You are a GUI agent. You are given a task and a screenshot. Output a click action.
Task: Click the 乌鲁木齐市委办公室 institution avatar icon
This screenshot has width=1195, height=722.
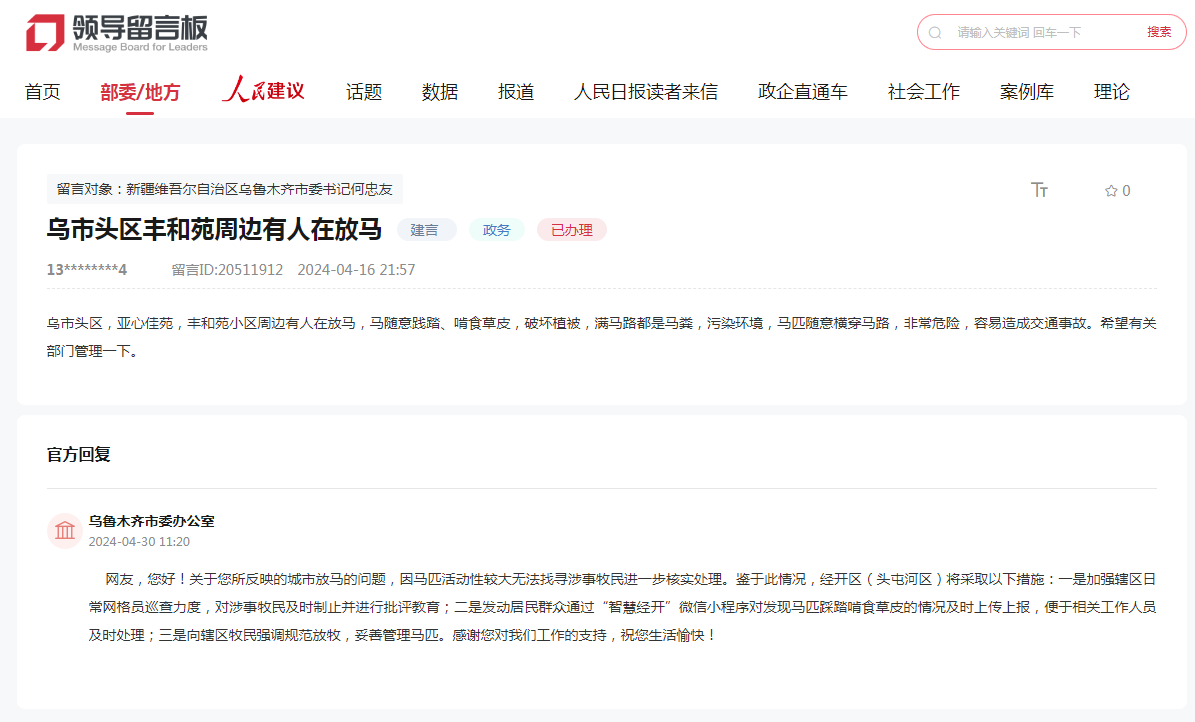click(65, 530)
